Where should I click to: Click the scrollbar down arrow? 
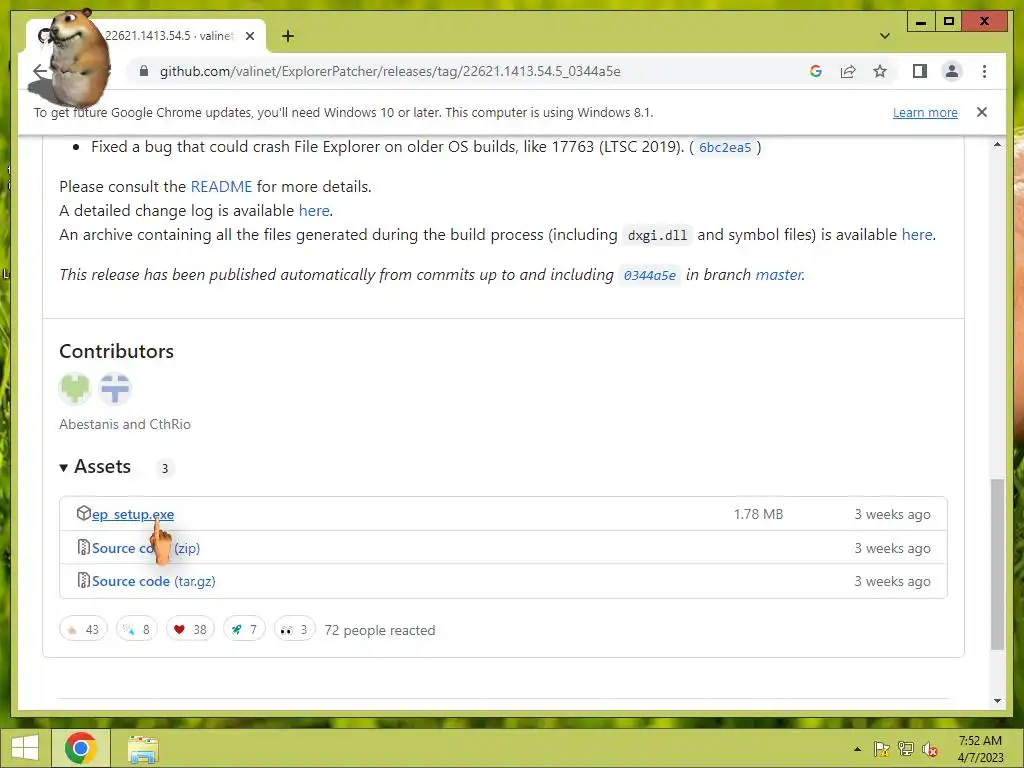pos(997,701)
